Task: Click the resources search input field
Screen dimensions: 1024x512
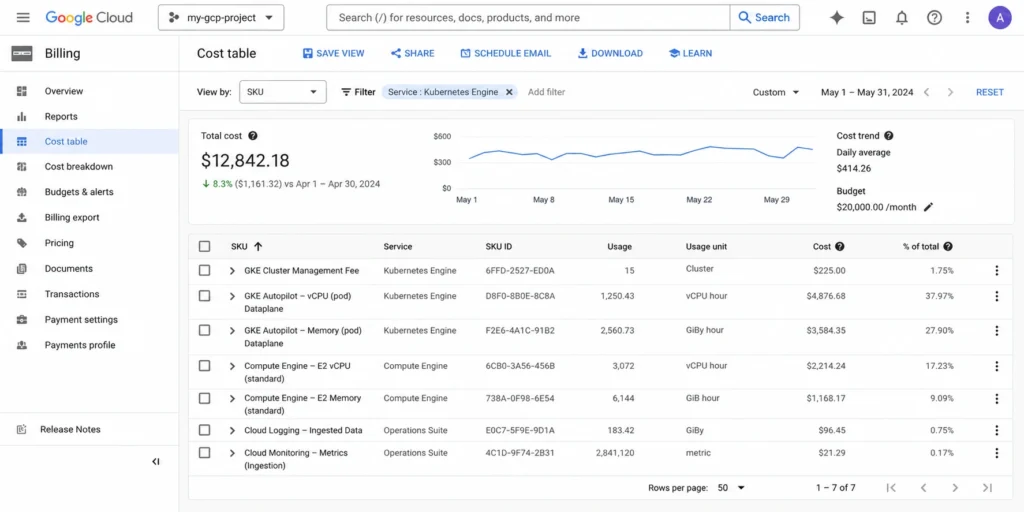Action: pos(528,18)
